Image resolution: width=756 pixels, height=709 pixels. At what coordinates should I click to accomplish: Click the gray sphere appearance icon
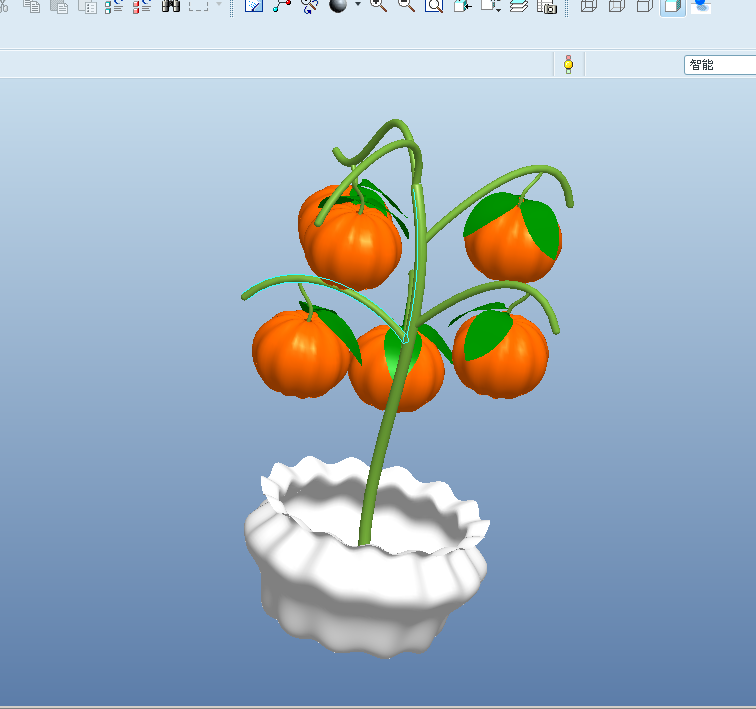click(338, 5)
